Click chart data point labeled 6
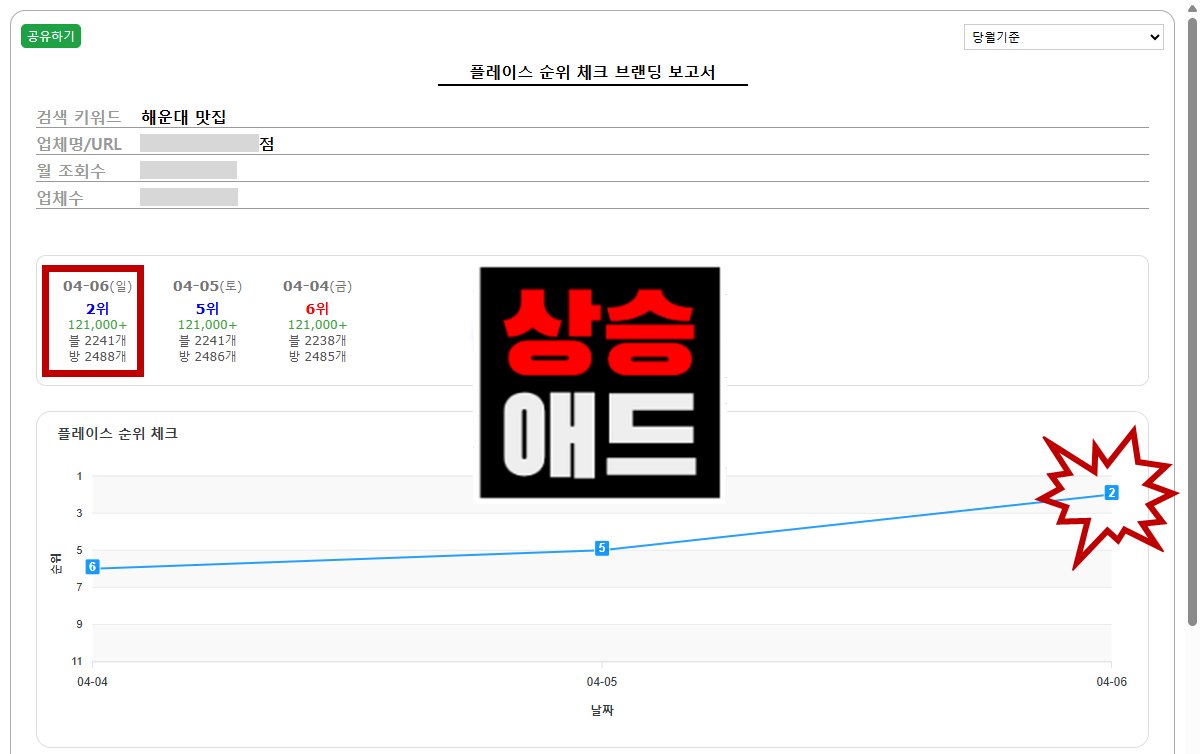The height and width of the screenshot is (754, 1200). tap(92, 567)
